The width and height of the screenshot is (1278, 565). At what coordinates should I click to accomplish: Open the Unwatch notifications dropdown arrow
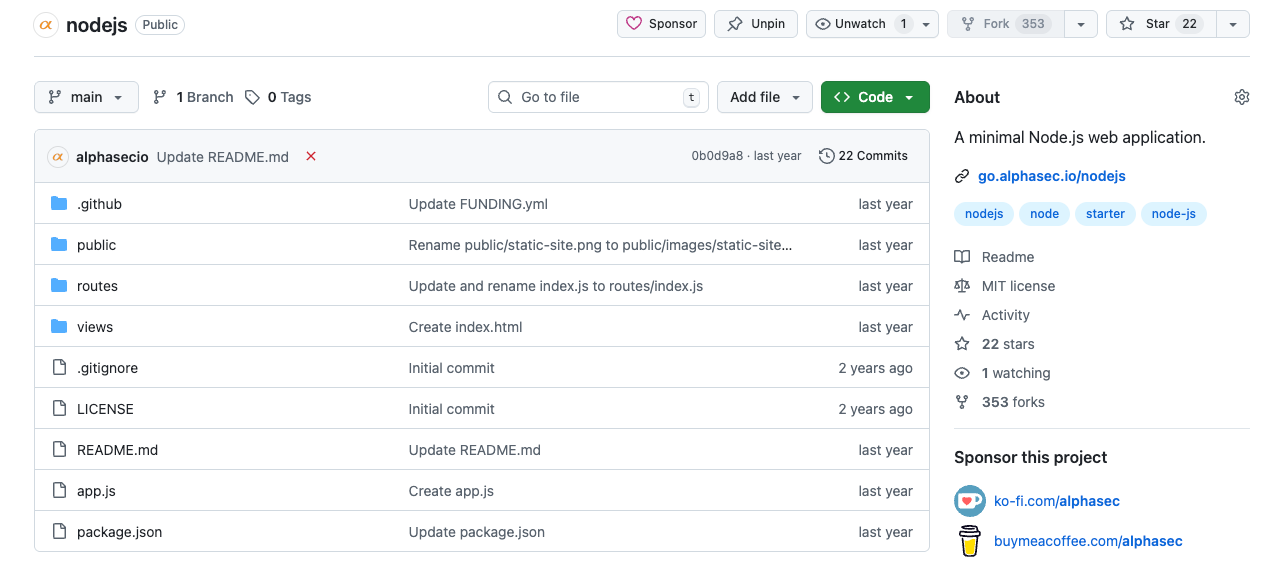[x=927, y=24]
